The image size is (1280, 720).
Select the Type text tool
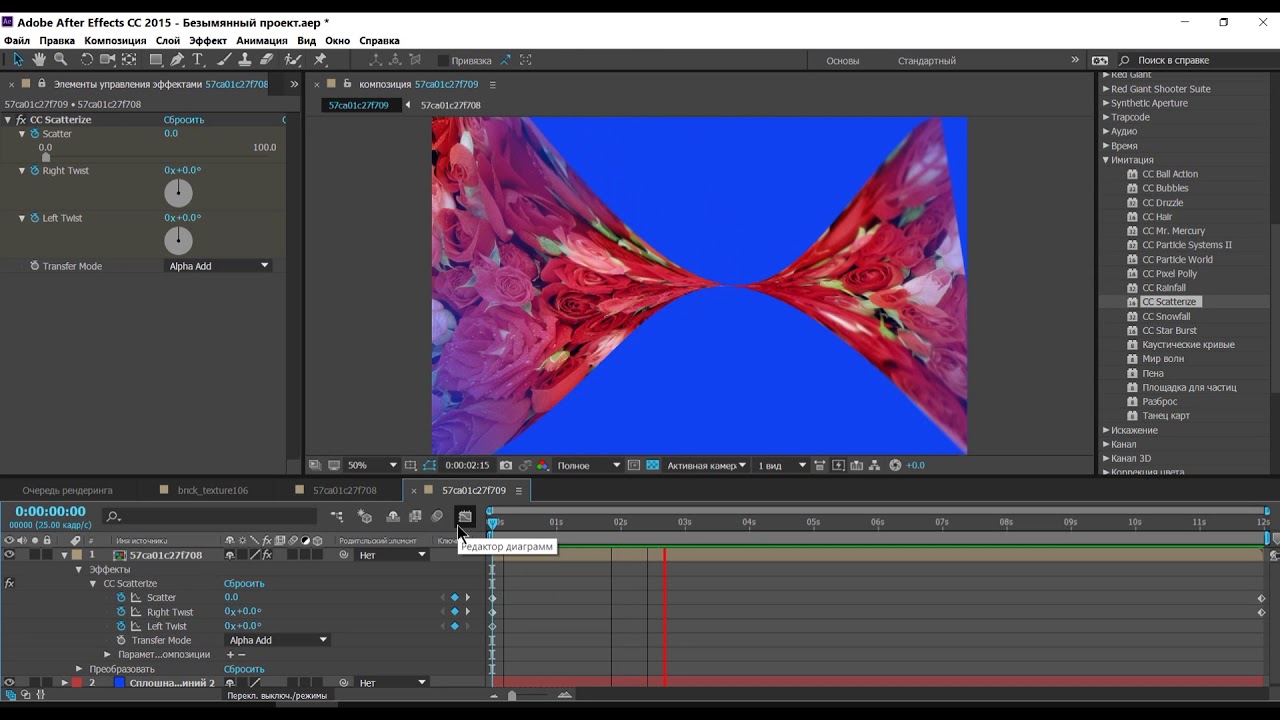pyautogui.click(x=198, y=60)
